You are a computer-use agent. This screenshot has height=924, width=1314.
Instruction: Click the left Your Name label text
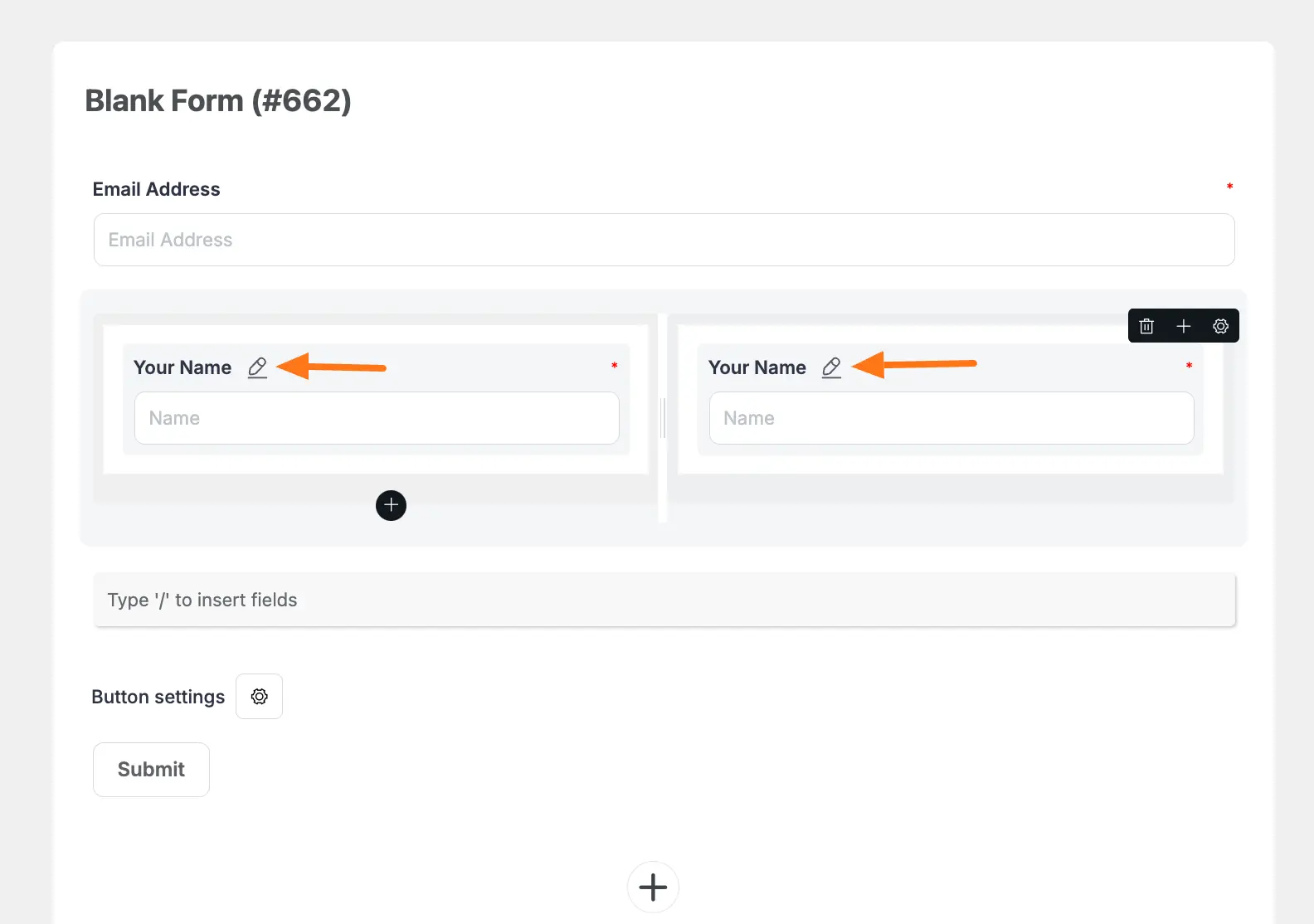182,367
